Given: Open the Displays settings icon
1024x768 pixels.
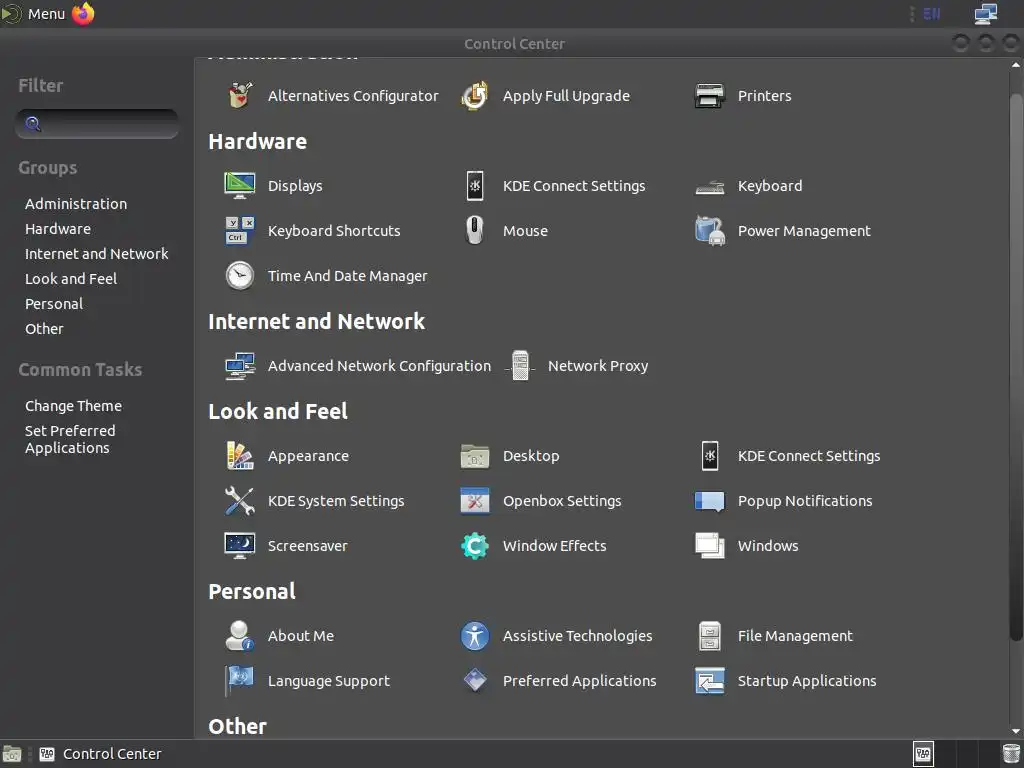Looking at the screenshot, I should click(240, 186).
